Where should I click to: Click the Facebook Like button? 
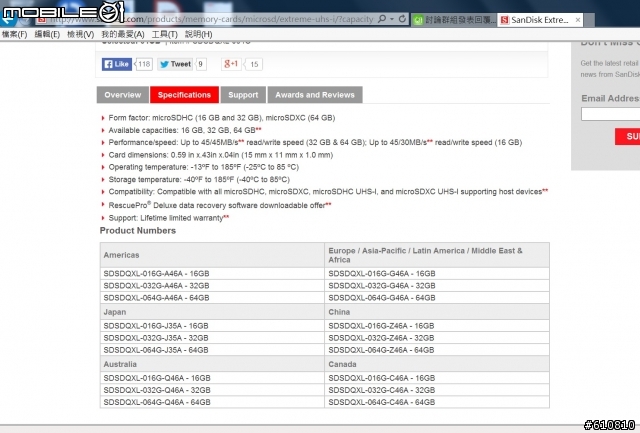pos(117,64)
